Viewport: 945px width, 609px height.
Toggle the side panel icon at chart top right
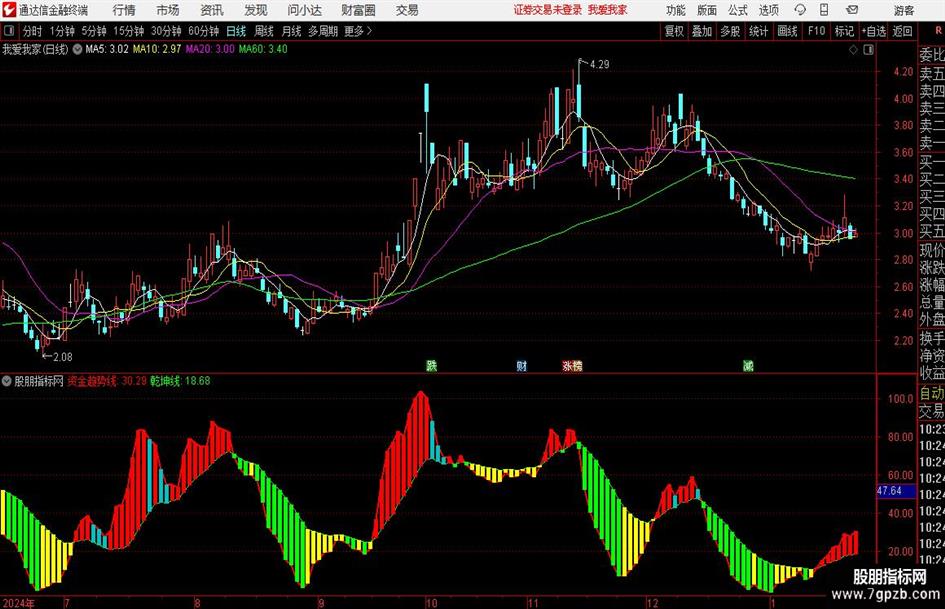868,50
